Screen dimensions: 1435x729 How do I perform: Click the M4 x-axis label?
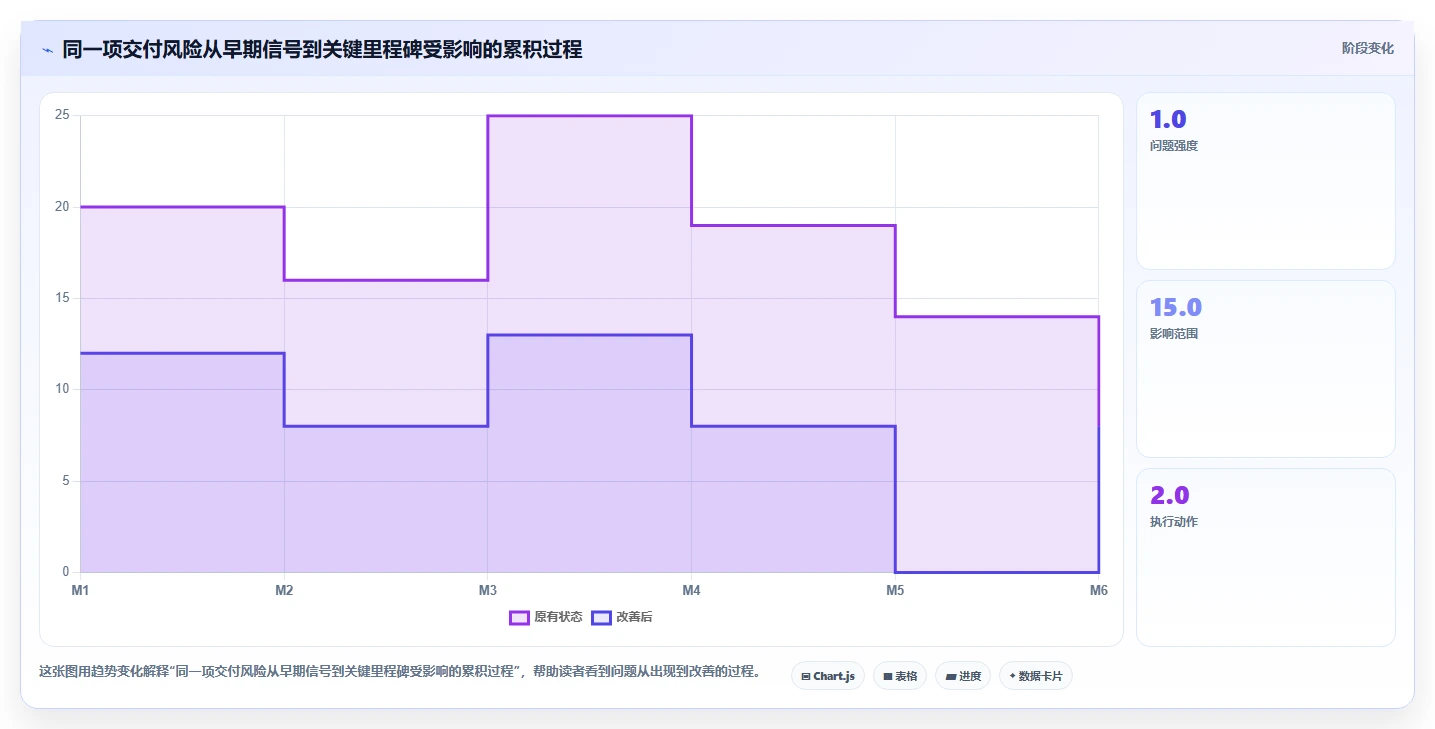(691, 591)
